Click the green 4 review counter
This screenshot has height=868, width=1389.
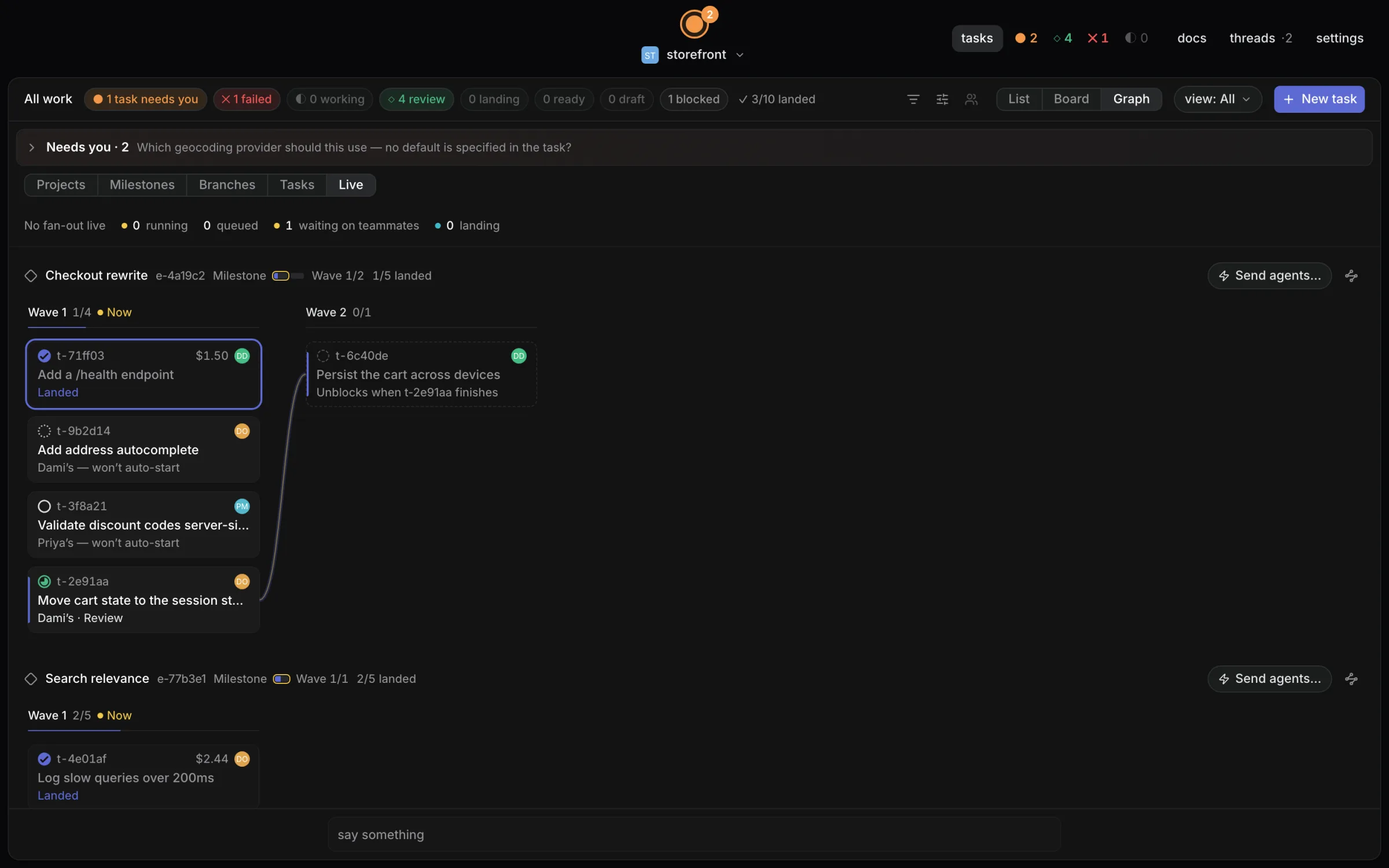pyautogui.click(x=1063, y=38)
